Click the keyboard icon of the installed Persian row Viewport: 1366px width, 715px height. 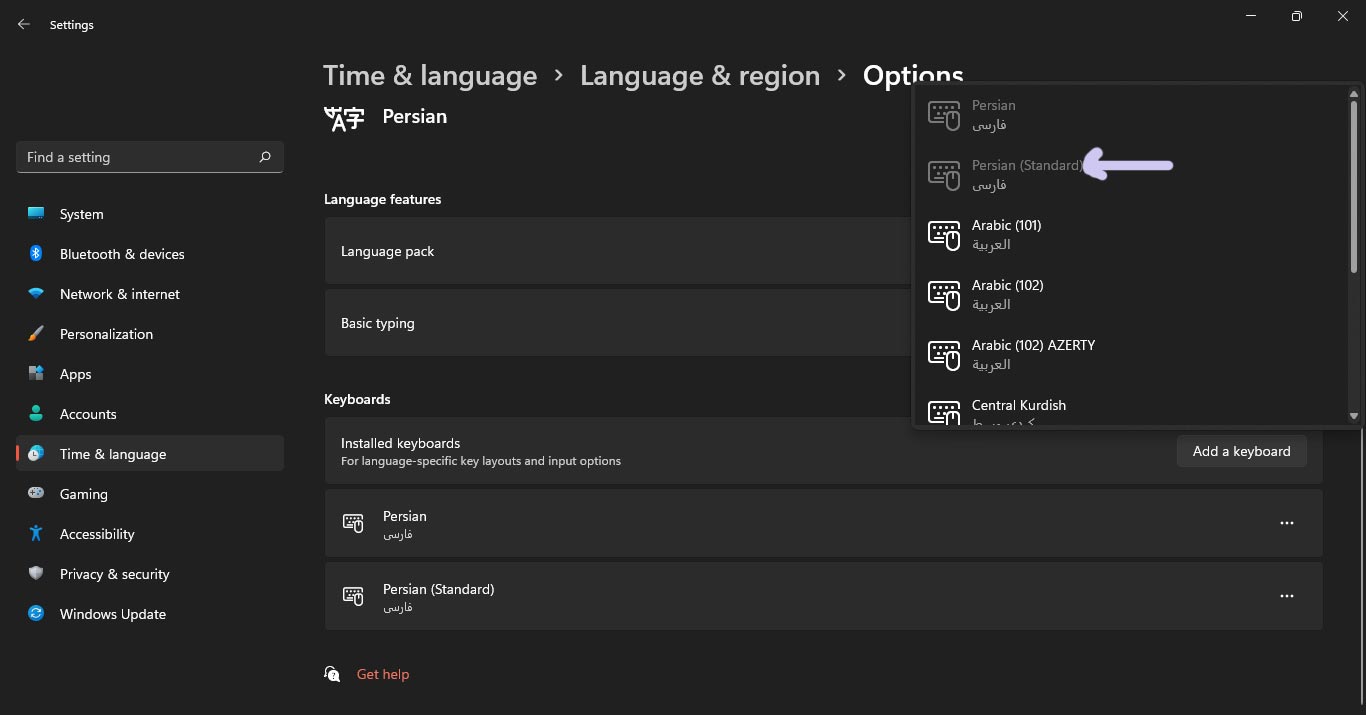pyautogui.click(x=353, y=523)
